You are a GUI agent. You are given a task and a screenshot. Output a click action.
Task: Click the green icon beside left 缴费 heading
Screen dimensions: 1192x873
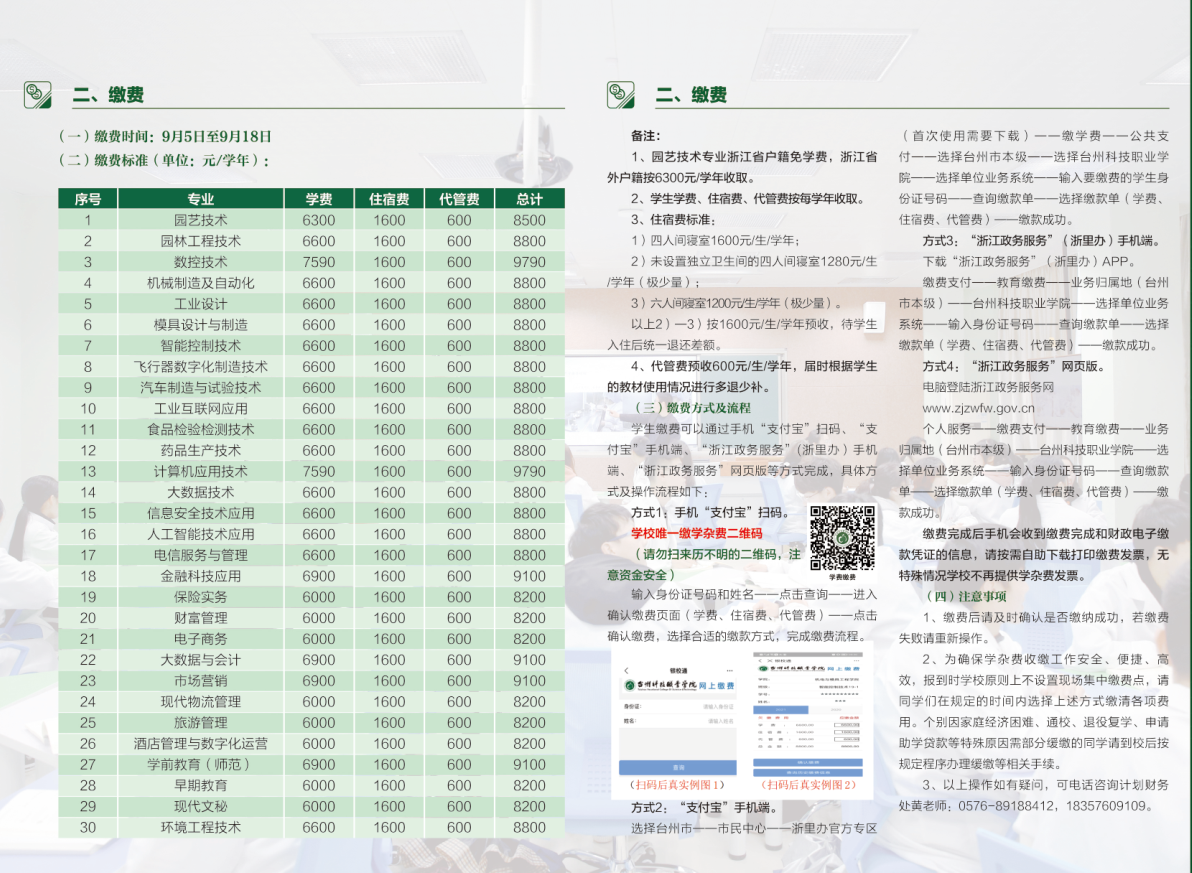(x=38, y=95)
